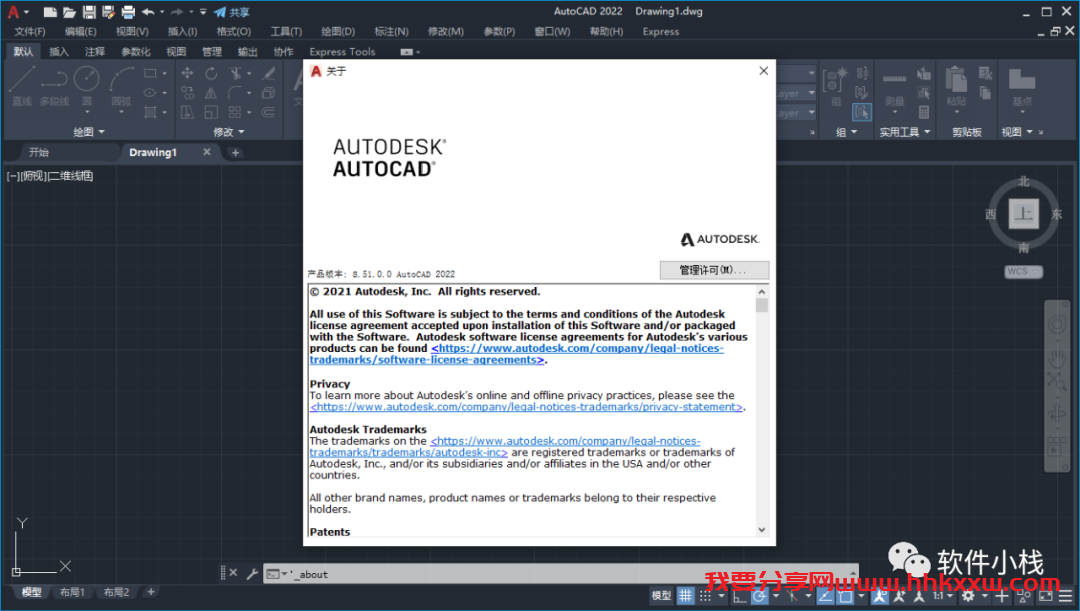The width and height of the screenshot is (1080, 611).
Task: Select the Line (直线) tool
Action: [22, 87]
